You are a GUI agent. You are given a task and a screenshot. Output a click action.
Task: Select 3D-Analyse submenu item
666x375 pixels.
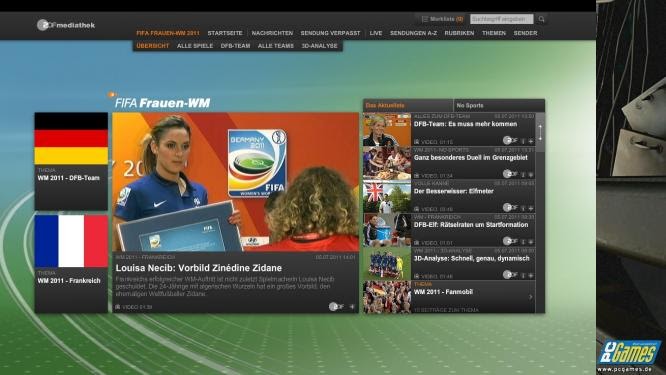coord(319,46)
